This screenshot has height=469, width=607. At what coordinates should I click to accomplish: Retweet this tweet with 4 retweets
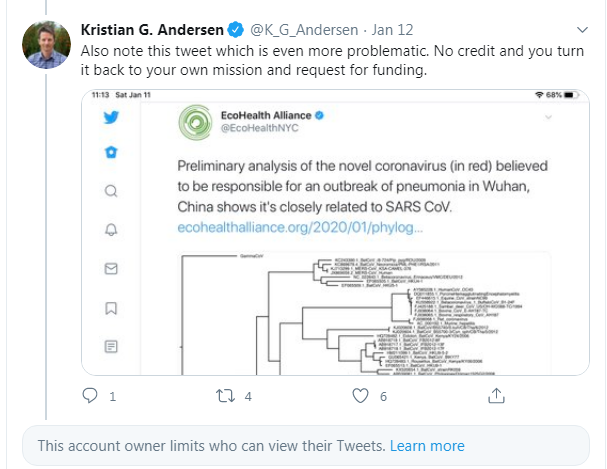[x=227, y=397]
